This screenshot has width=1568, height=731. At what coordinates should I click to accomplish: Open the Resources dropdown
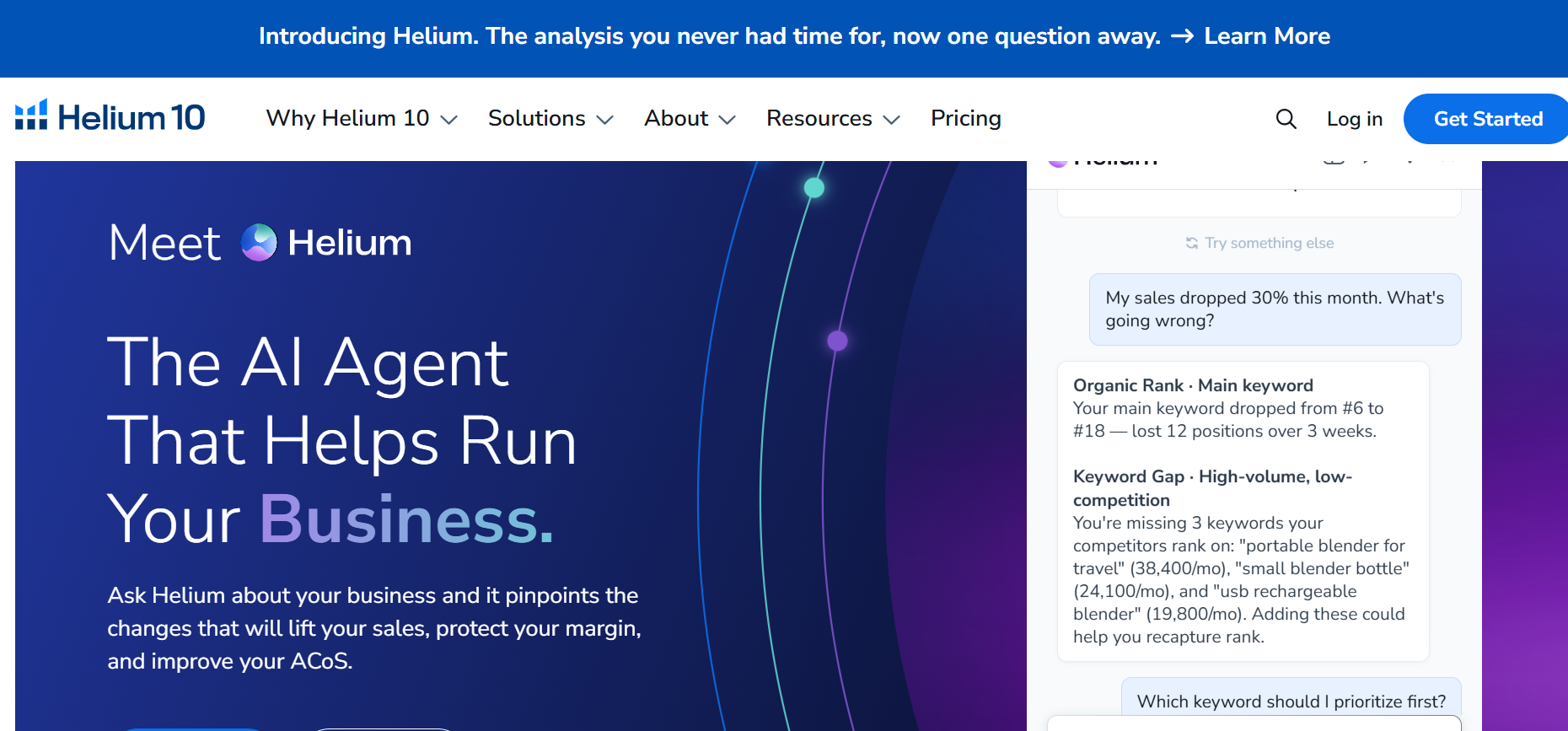[x=833, y=118]
